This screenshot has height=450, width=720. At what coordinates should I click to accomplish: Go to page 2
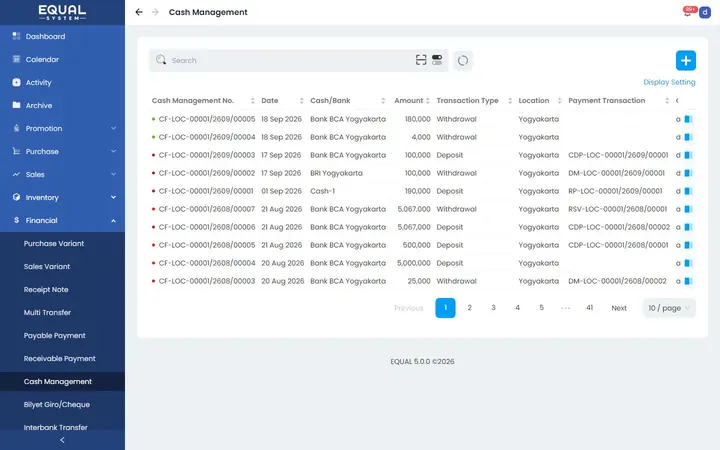469,308
